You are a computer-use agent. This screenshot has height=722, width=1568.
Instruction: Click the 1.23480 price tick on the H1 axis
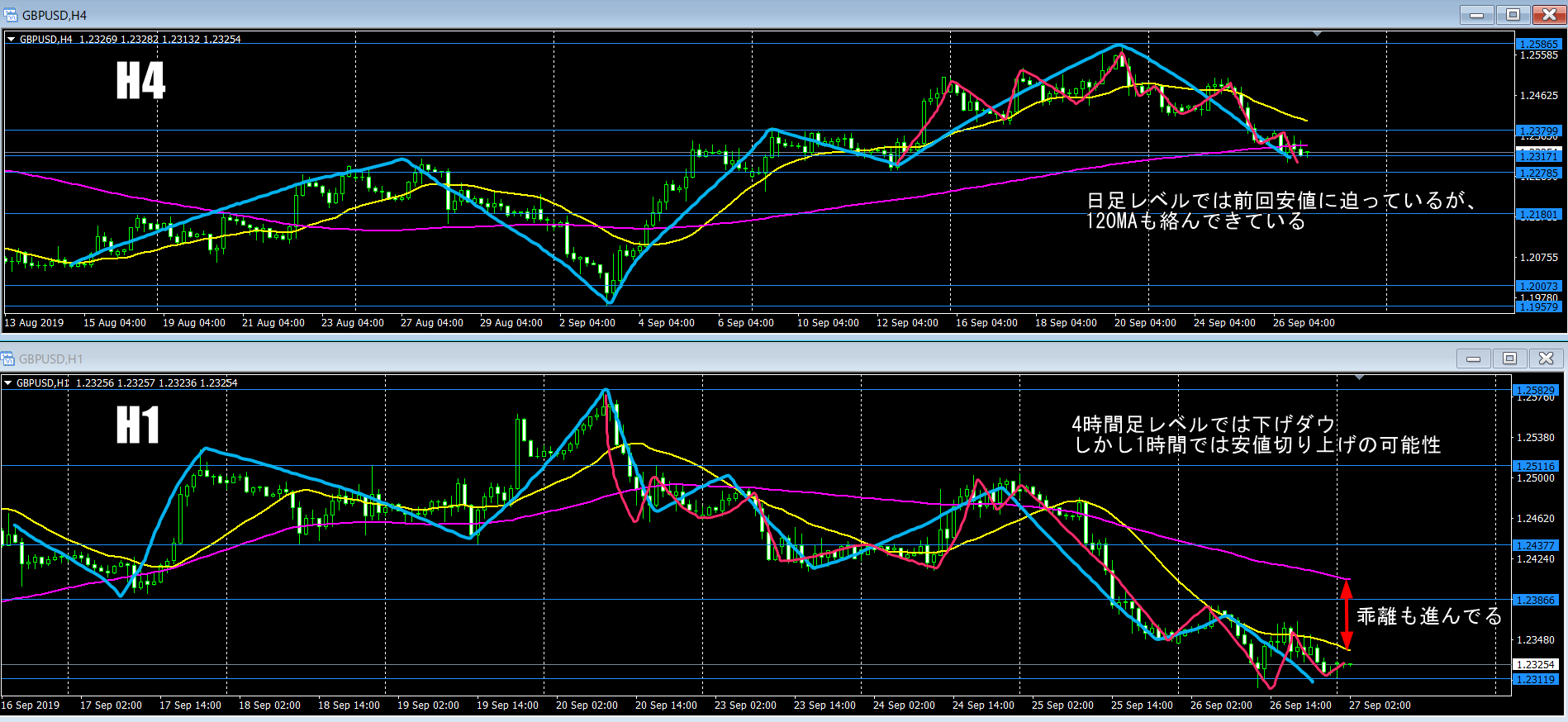1536,640
